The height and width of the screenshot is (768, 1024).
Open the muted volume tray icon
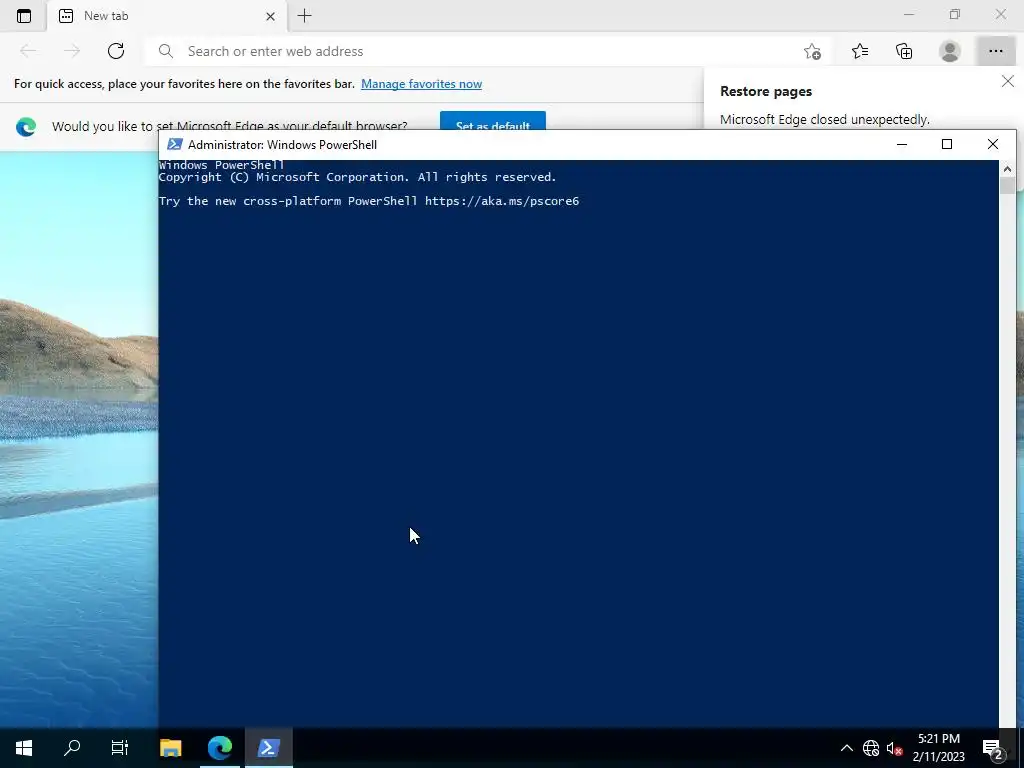point(895,748)
